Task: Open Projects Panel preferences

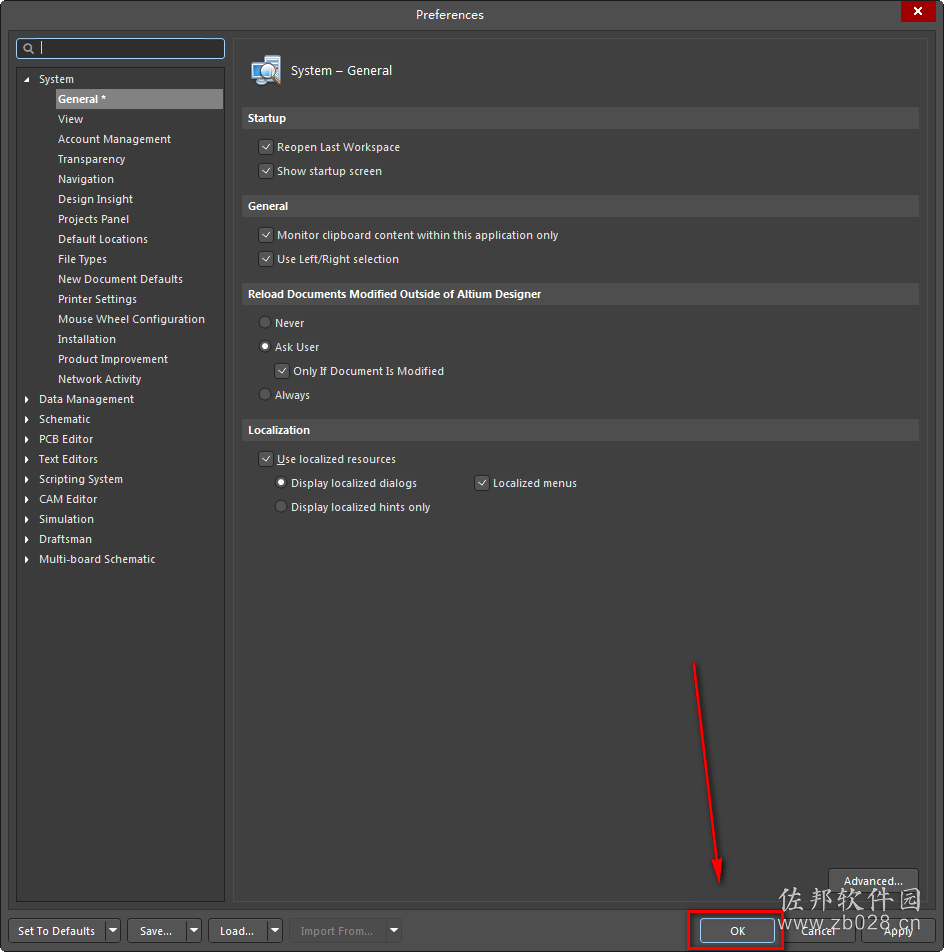Action: click(93, 219)
